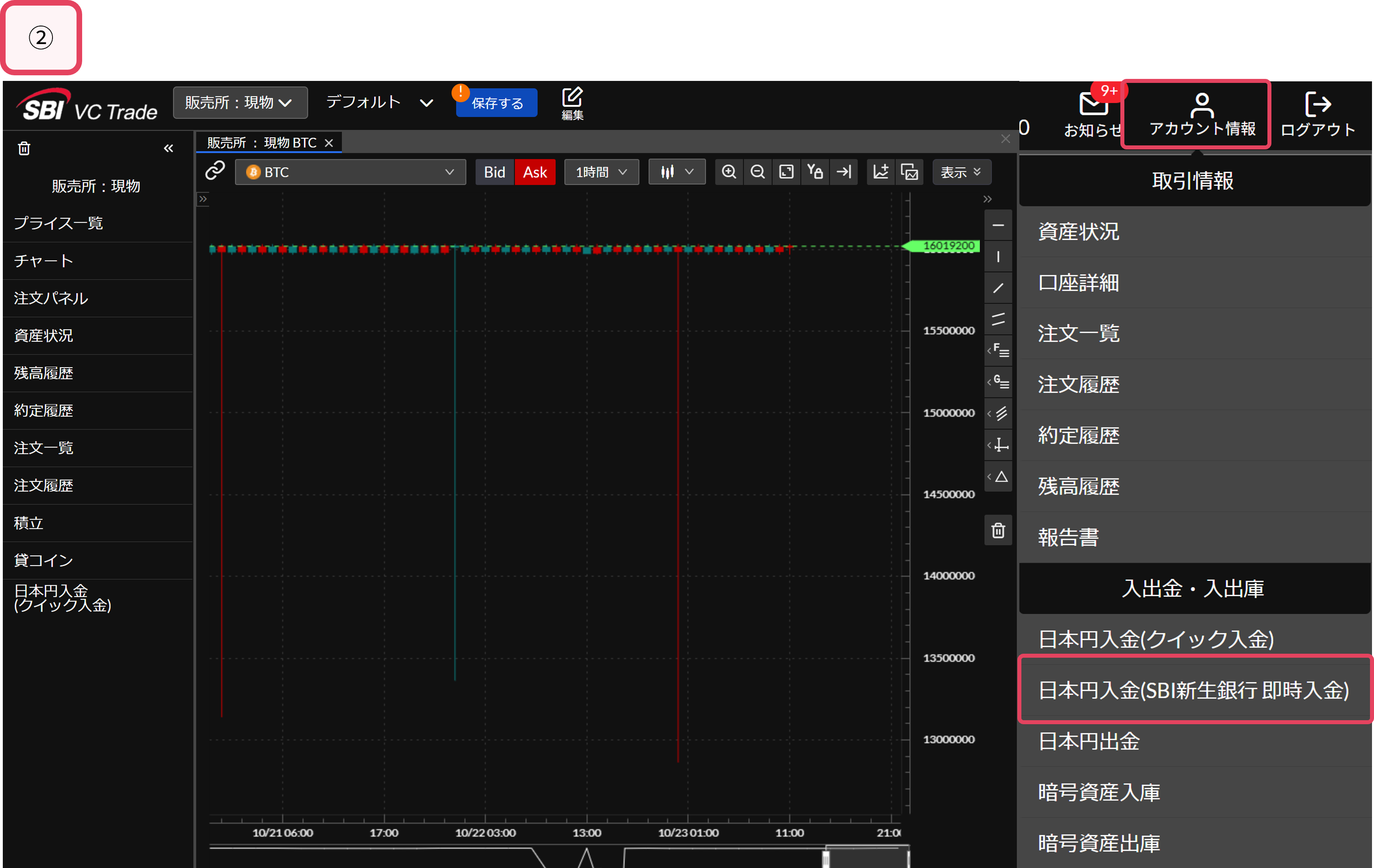Select the diagonal trend line tool

(x=998, y=288)
